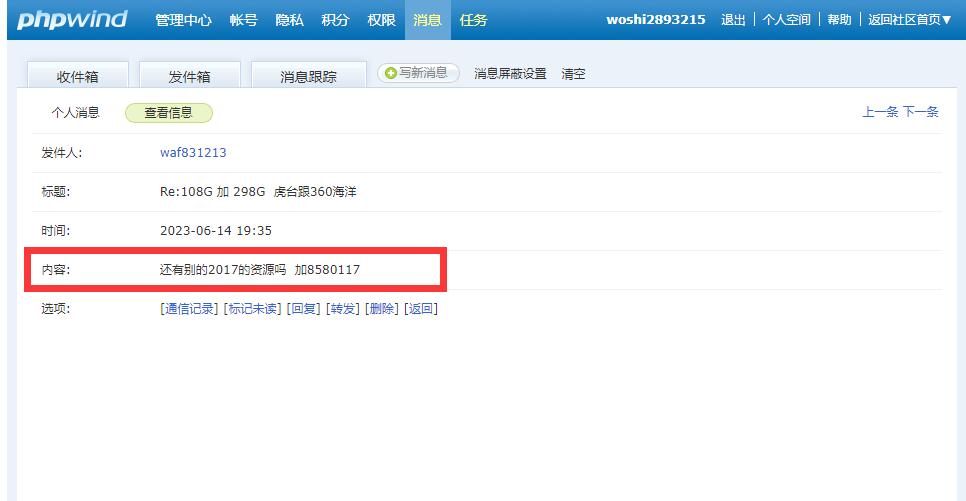Select 积分 in the navigation bar
966x501 pixels.
pyautogui.click(x=335, y=20)
